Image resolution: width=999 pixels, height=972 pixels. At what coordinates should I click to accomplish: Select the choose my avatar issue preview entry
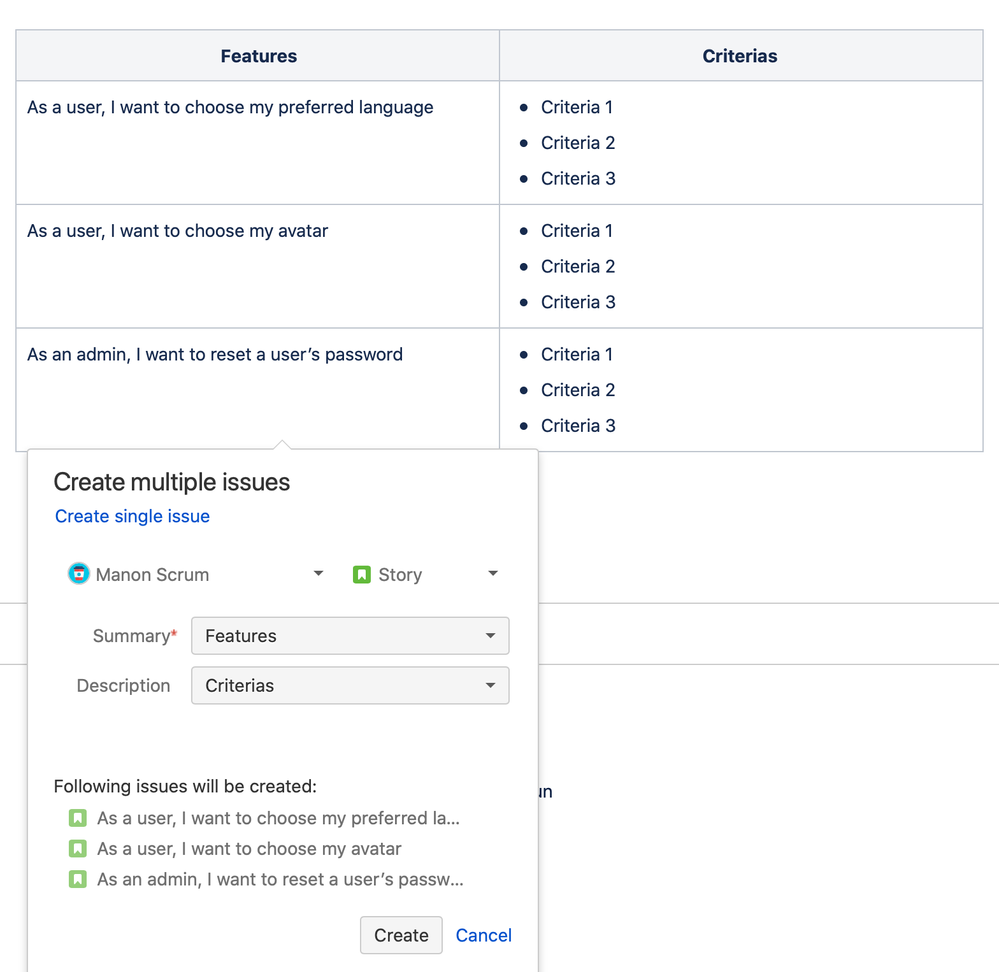coord(249,849)
